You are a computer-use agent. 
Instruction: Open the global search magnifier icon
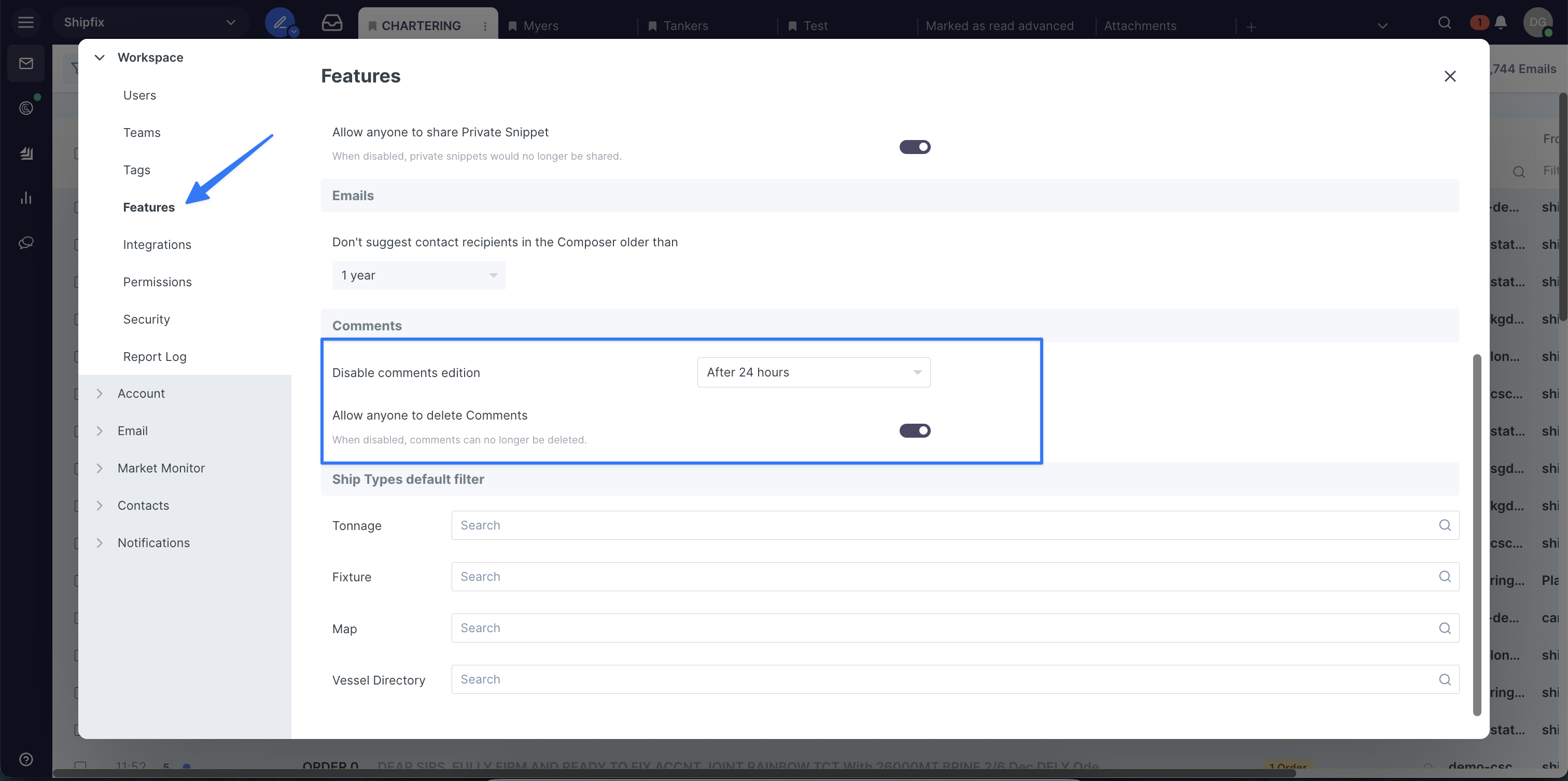(x=1445, y=23)
